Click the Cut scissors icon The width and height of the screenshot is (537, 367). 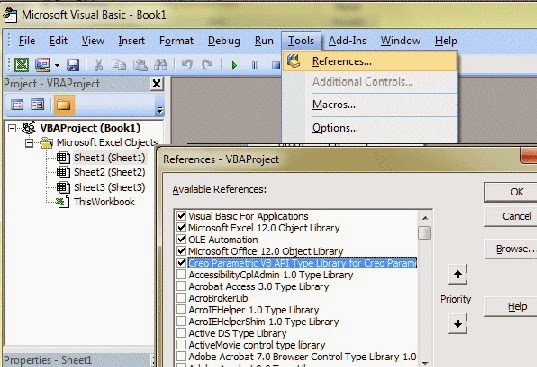tap(99, 65)
